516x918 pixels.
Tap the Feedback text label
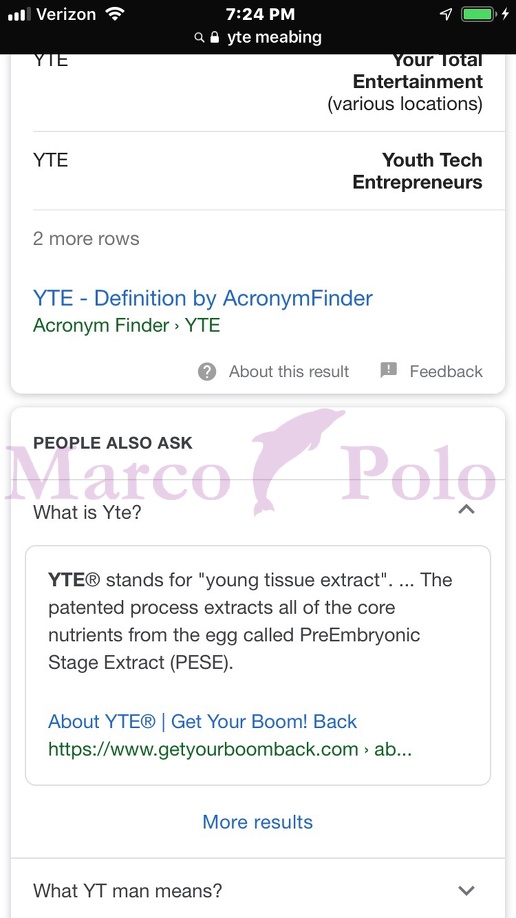tap(446, 372)
